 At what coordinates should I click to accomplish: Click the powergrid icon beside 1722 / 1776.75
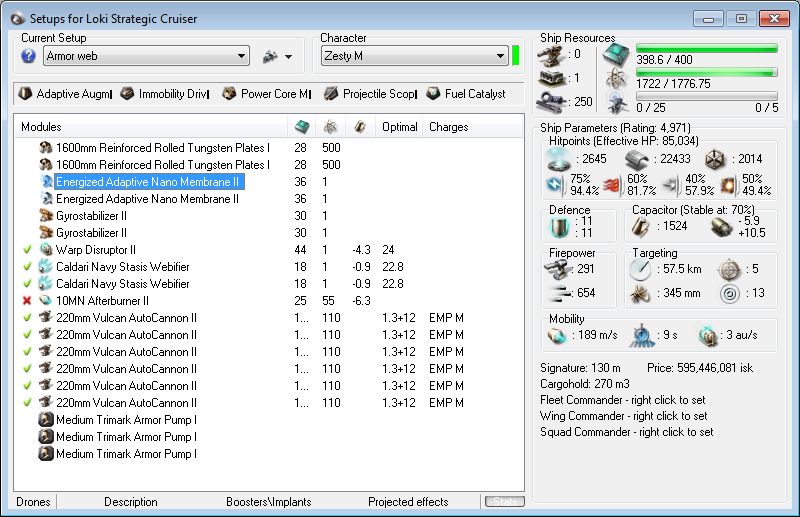tap(616, 79)
